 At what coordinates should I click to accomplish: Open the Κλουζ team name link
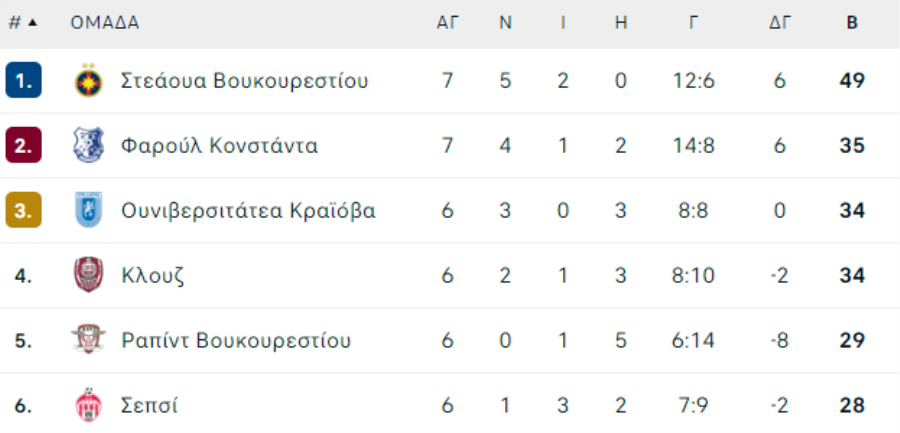(x=153, y=276)
